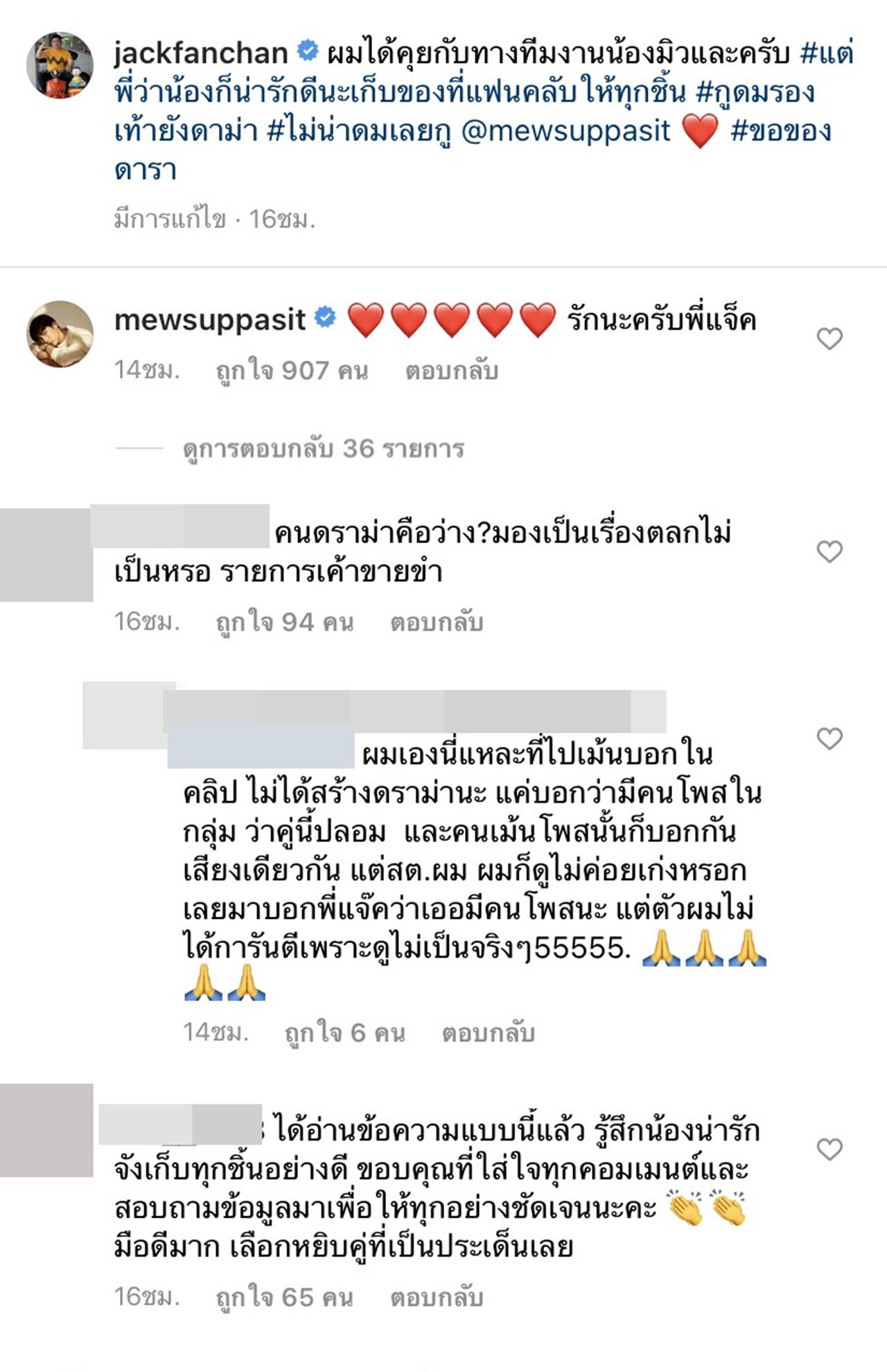Expand ดูการตอบกลับ 36 รายการ replies
This screenshot has height=1372, width=887.
tap(324, 448)
